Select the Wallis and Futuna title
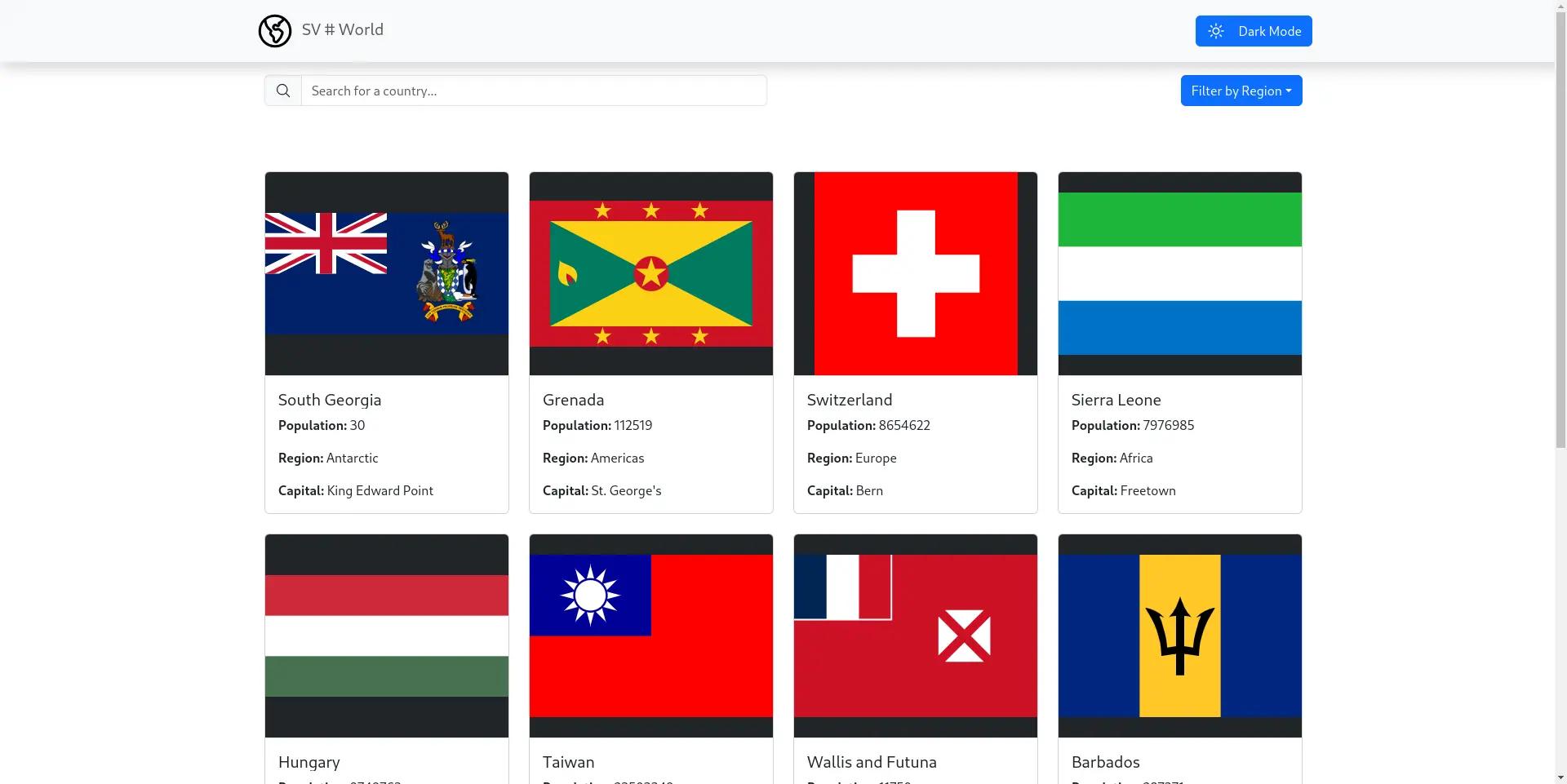 pos(872,762)
